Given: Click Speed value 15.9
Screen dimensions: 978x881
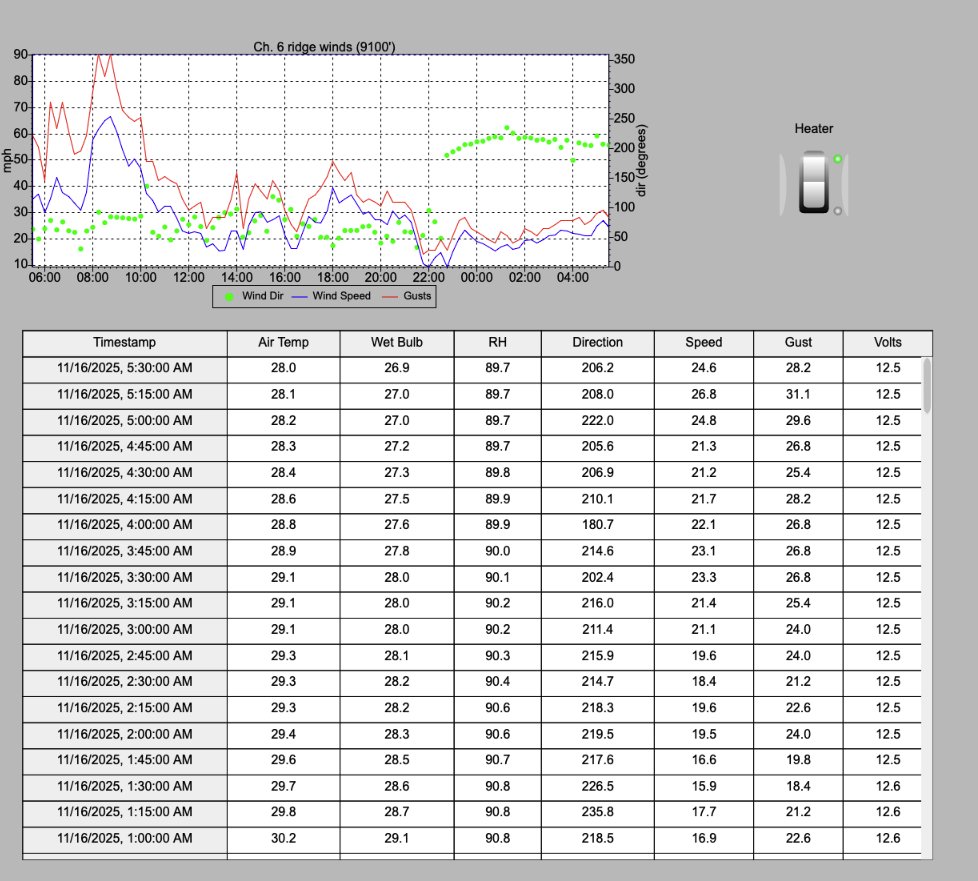Looking at the screenshot, I should click(704, 786).
